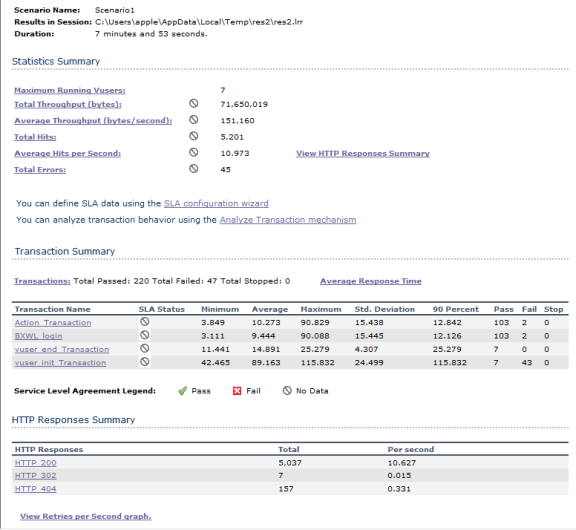Select the total hits value 5,201
The image size is (576, 530).
click(232, 137)
